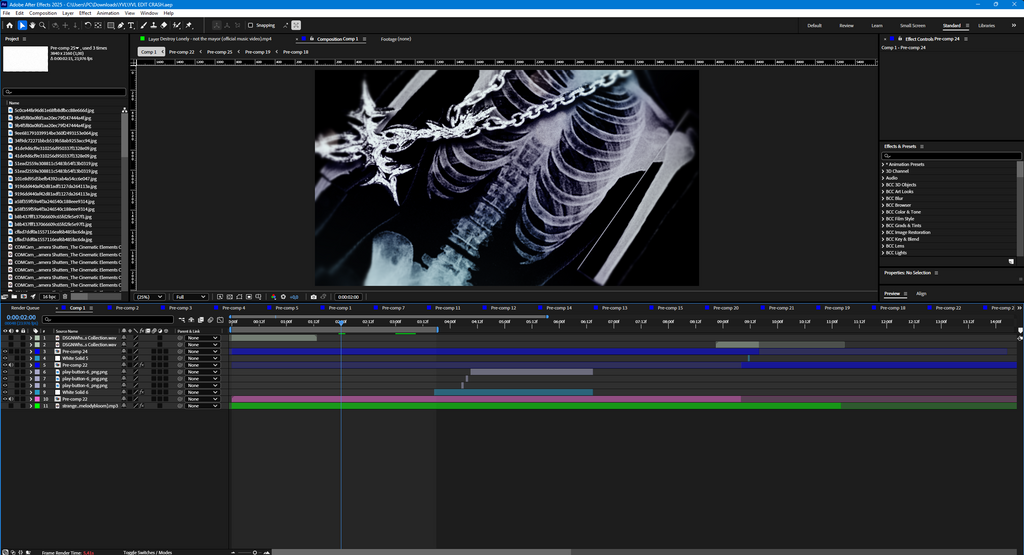Viewport: 1024px width, 555px height.
Task: Open the Animation menu
Action: coord(108,13)
